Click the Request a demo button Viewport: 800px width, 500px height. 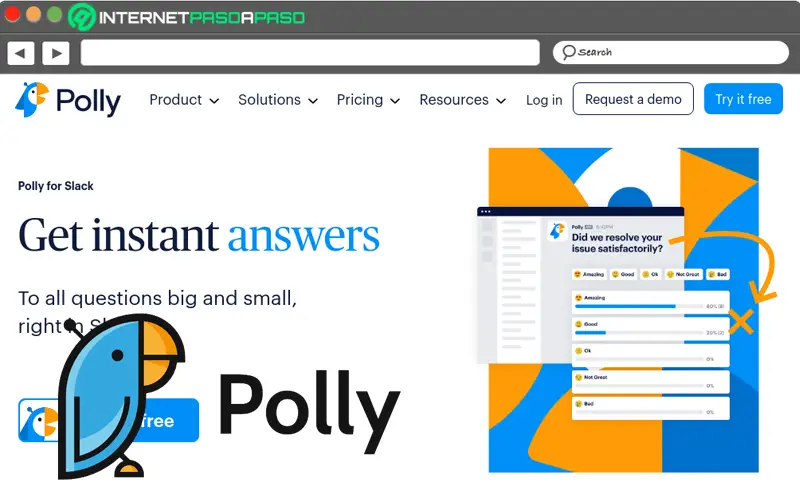[x=633, y=99]
